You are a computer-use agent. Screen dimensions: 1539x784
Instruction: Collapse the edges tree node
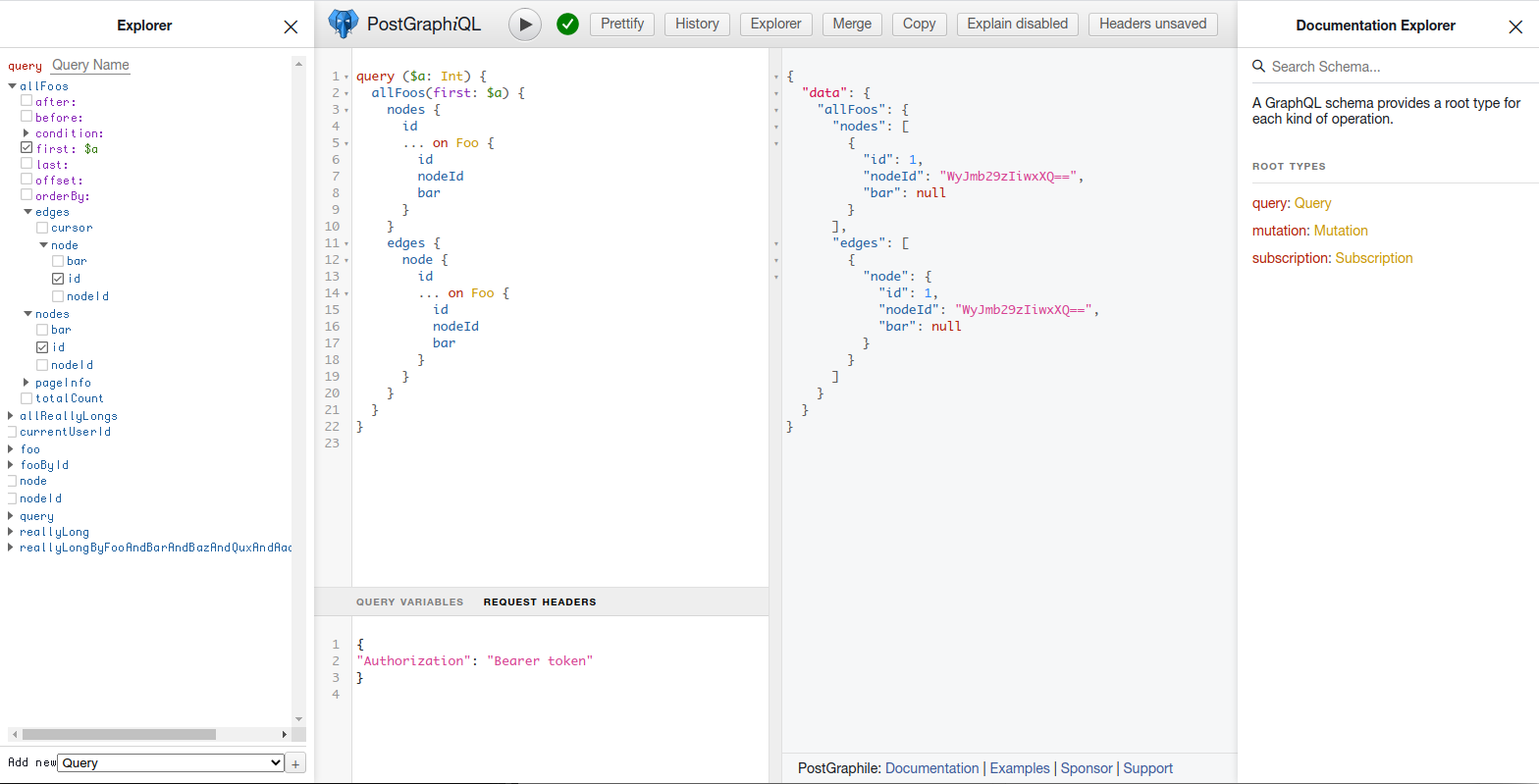coord(27,212)
